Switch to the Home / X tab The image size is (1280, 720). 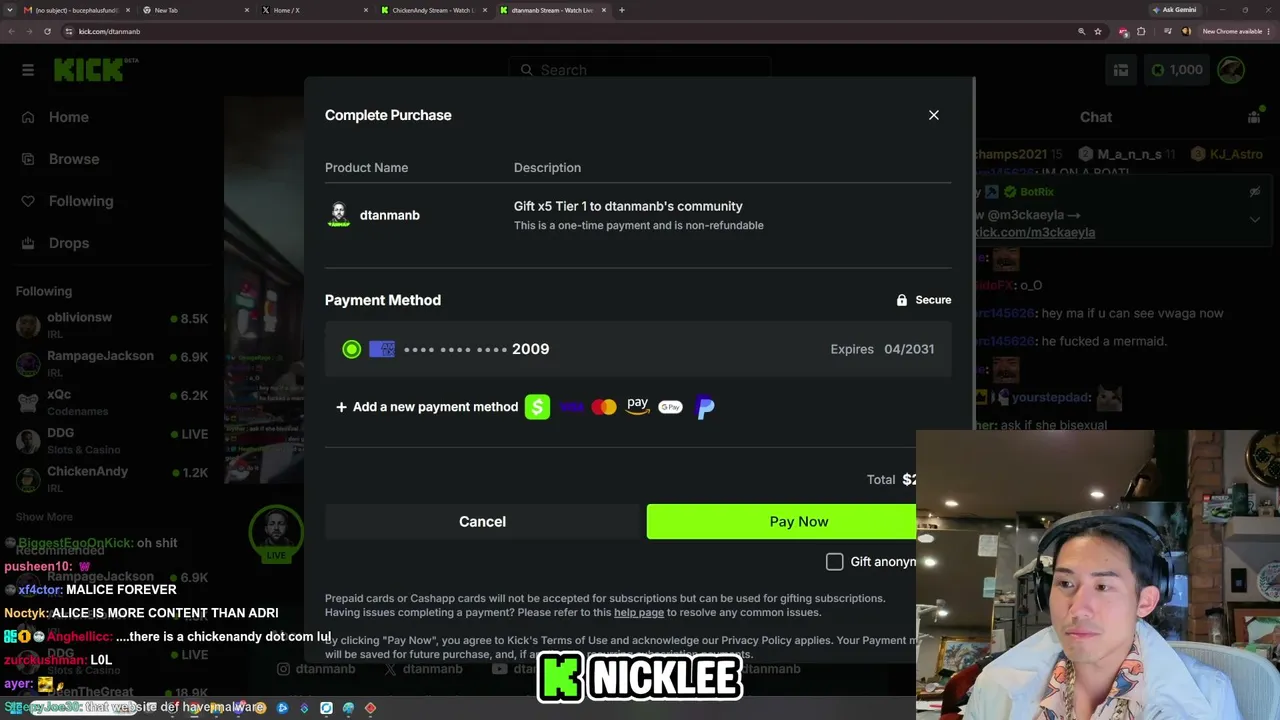click(315, 10)
